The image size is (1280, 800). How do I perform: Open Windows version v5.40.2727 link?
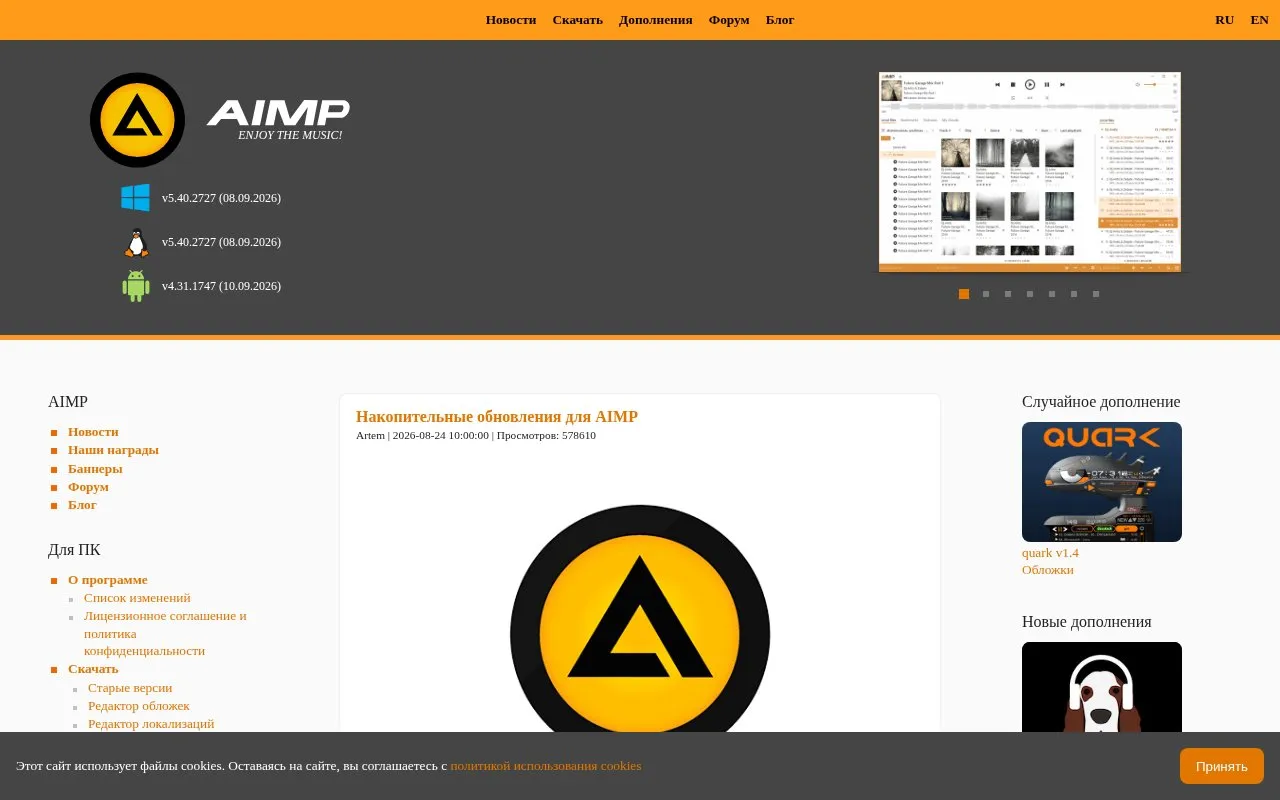[221, 198]
